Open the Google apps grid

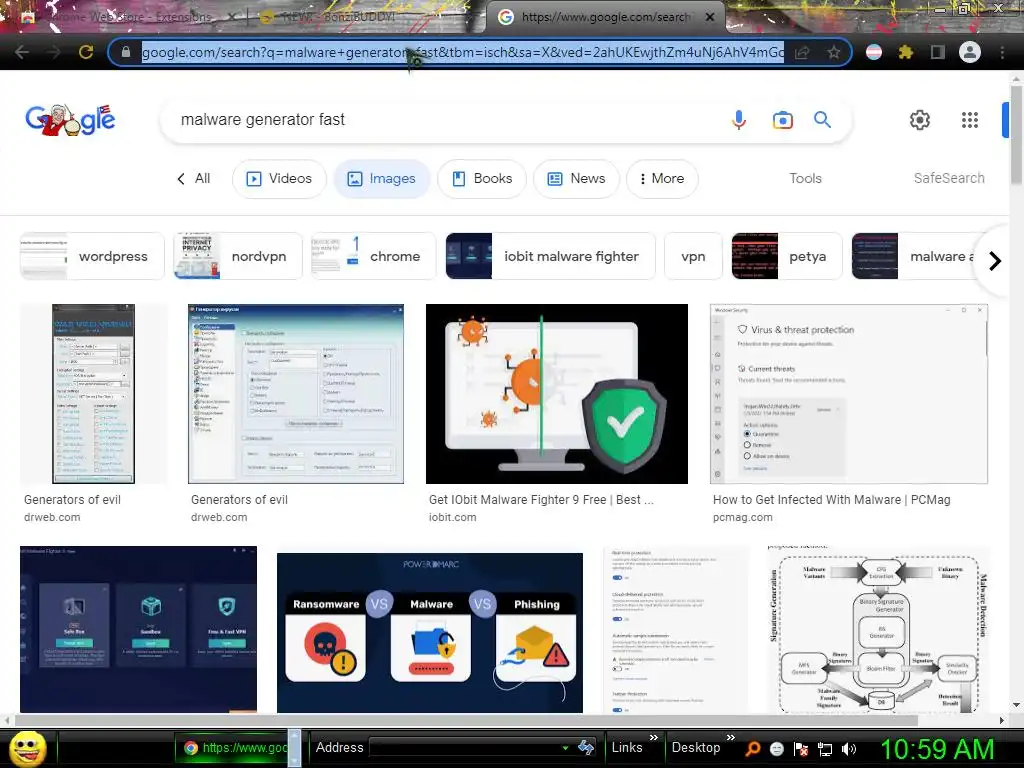pos(970,120)
